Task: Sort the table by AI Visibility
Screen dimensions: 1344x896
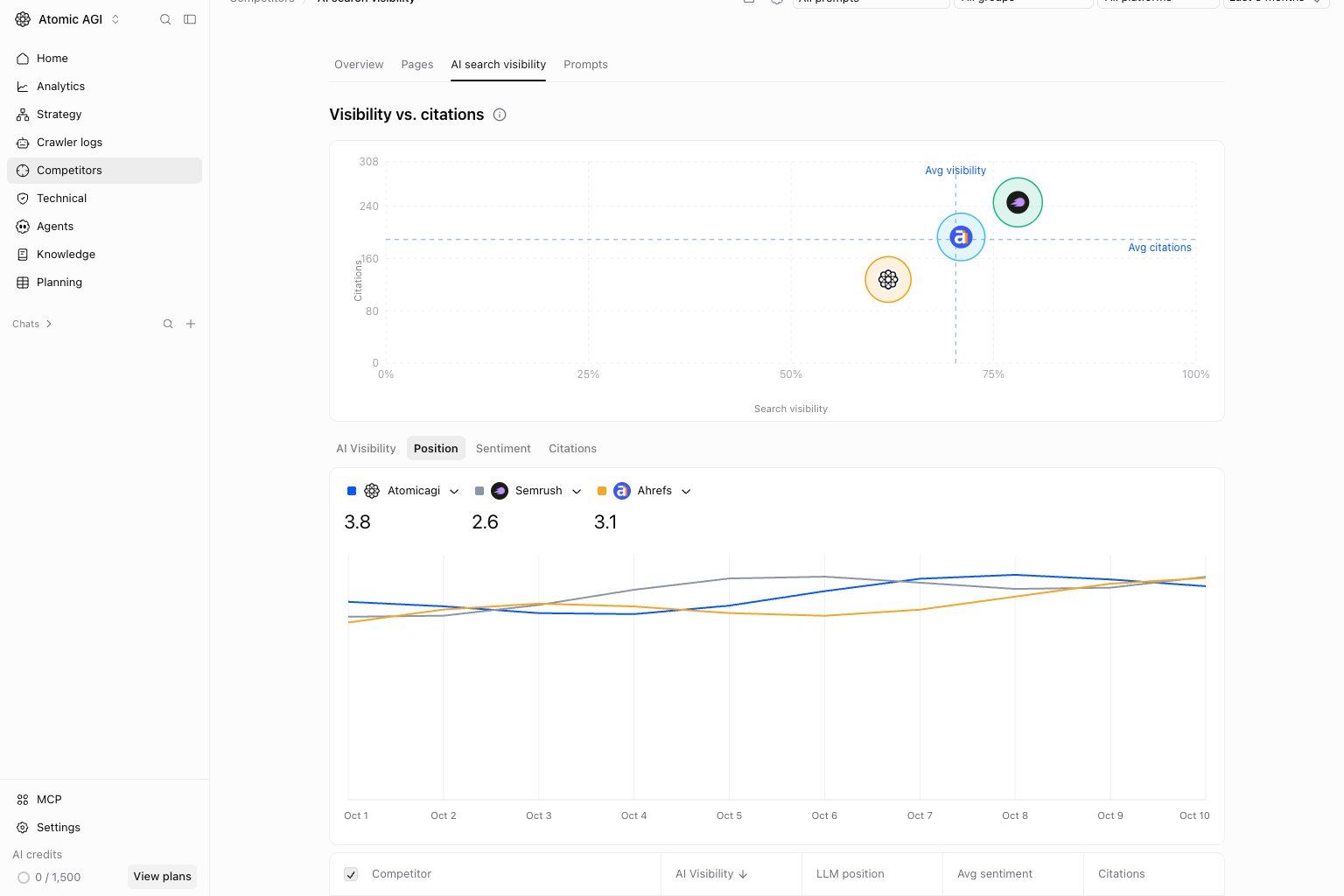Action: (711, 874)
